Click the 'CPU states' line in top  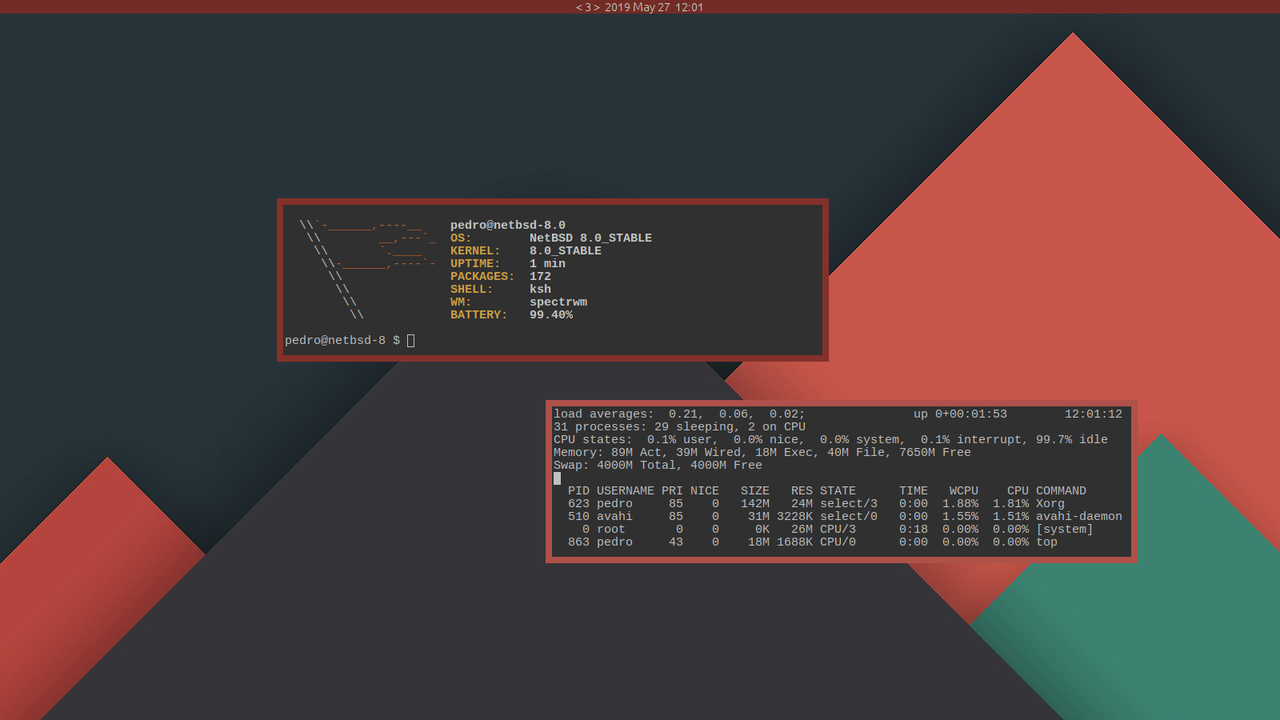click(x=830, y=440)
